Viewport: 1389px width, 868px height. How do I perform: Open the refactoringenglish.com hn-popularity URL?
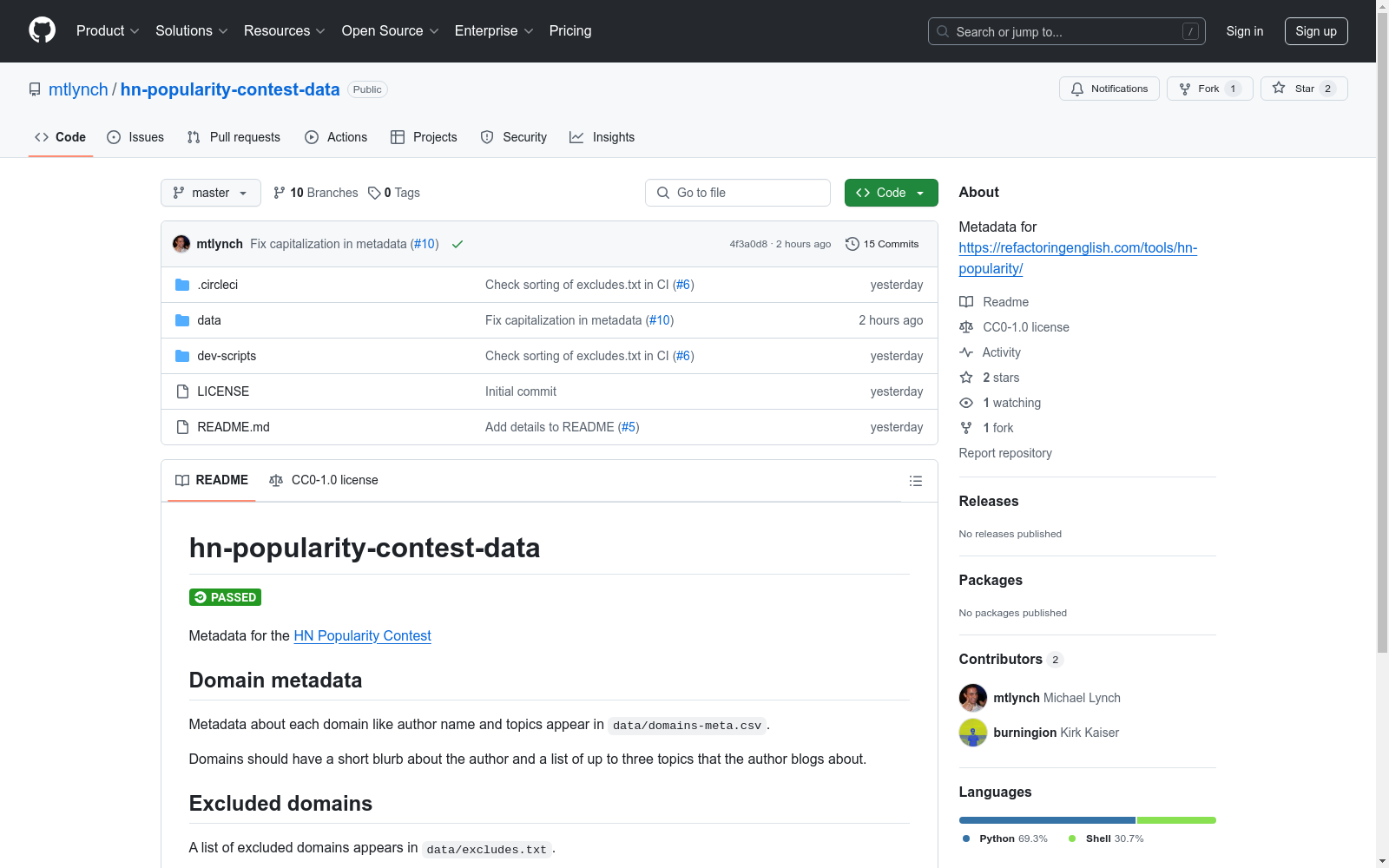(x=1077, y=258)
